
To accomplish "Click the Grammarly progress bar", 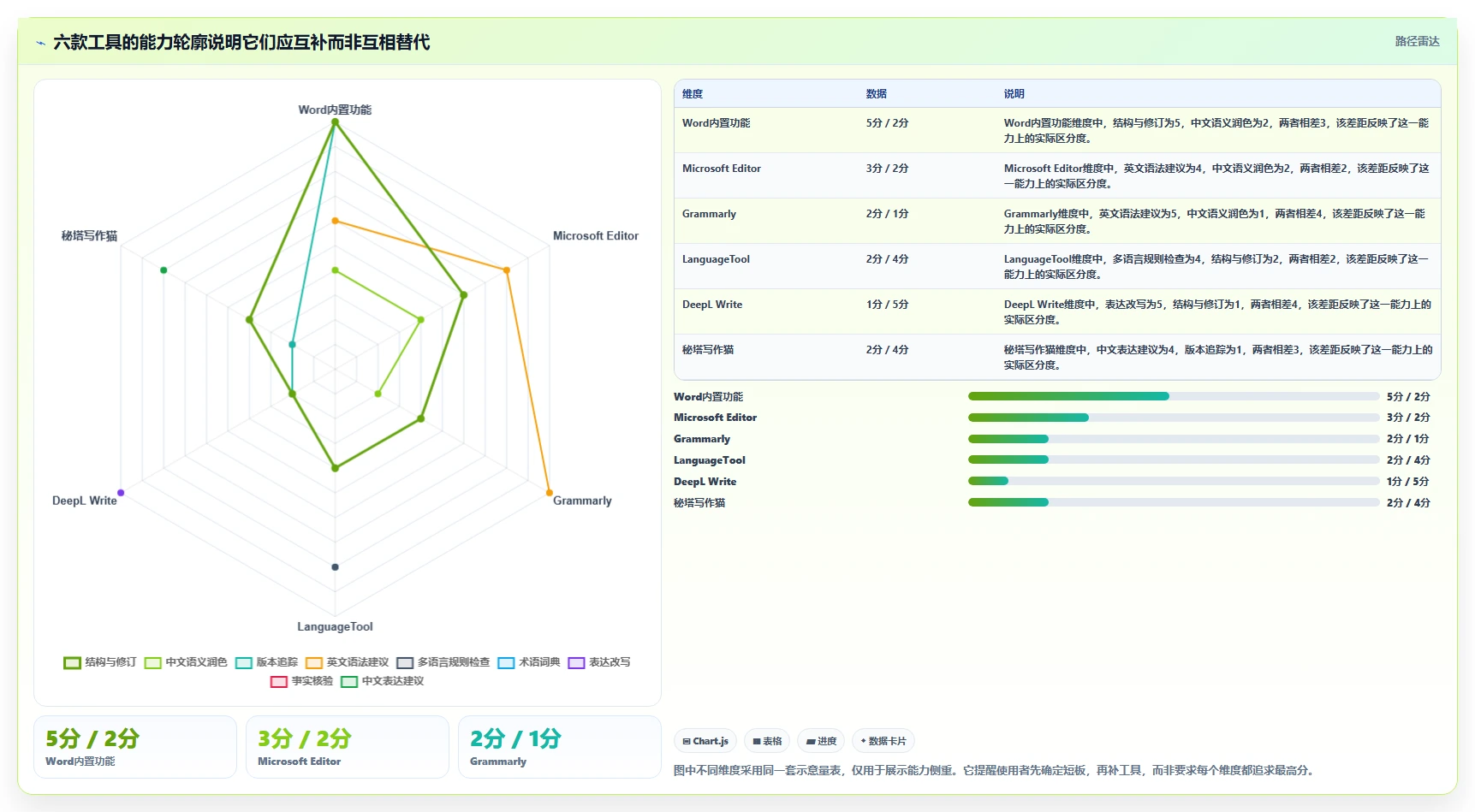I will coord(1174,439).
